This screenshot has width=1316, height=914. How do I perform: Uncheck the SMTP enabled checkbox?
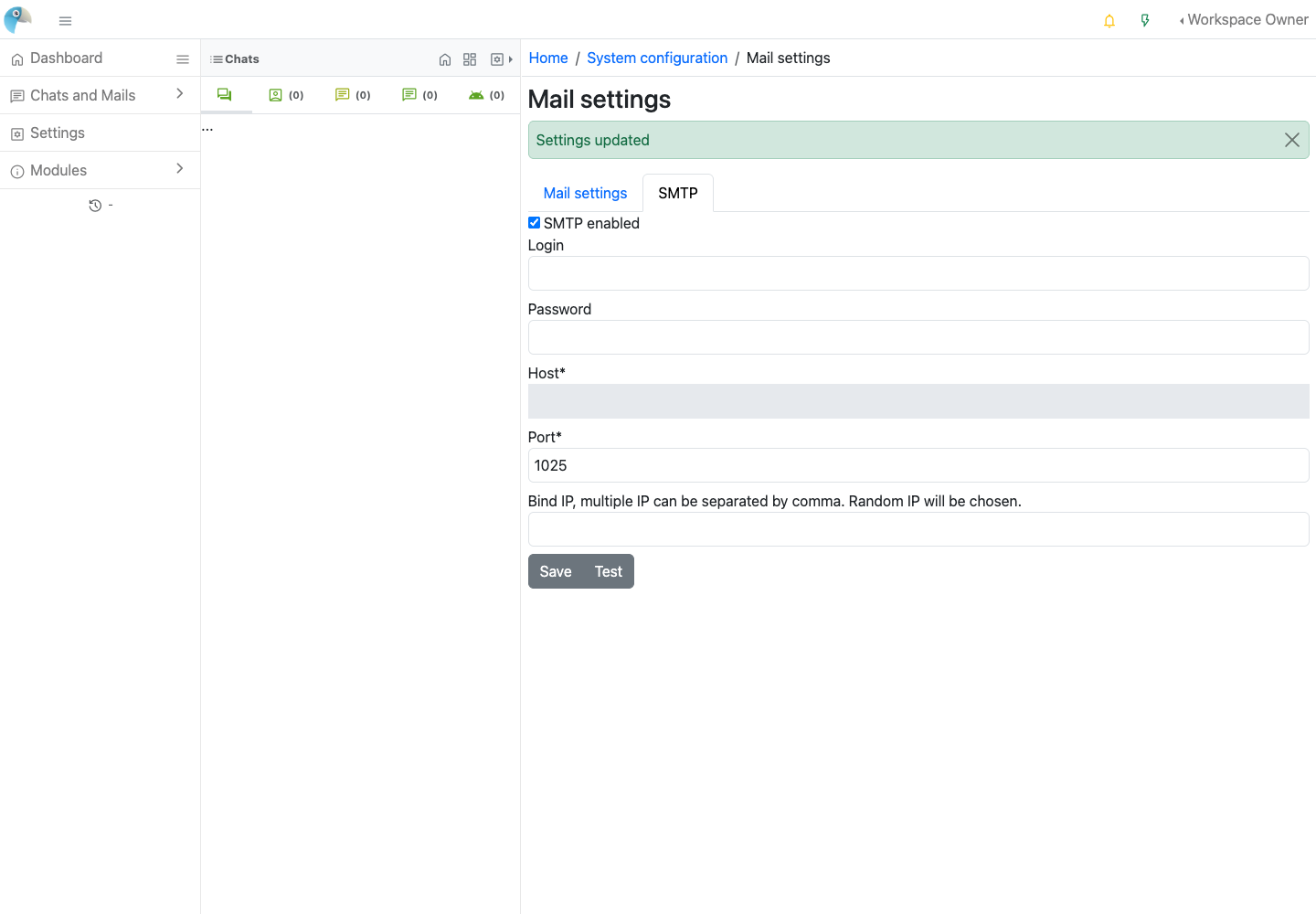(535, 223)
